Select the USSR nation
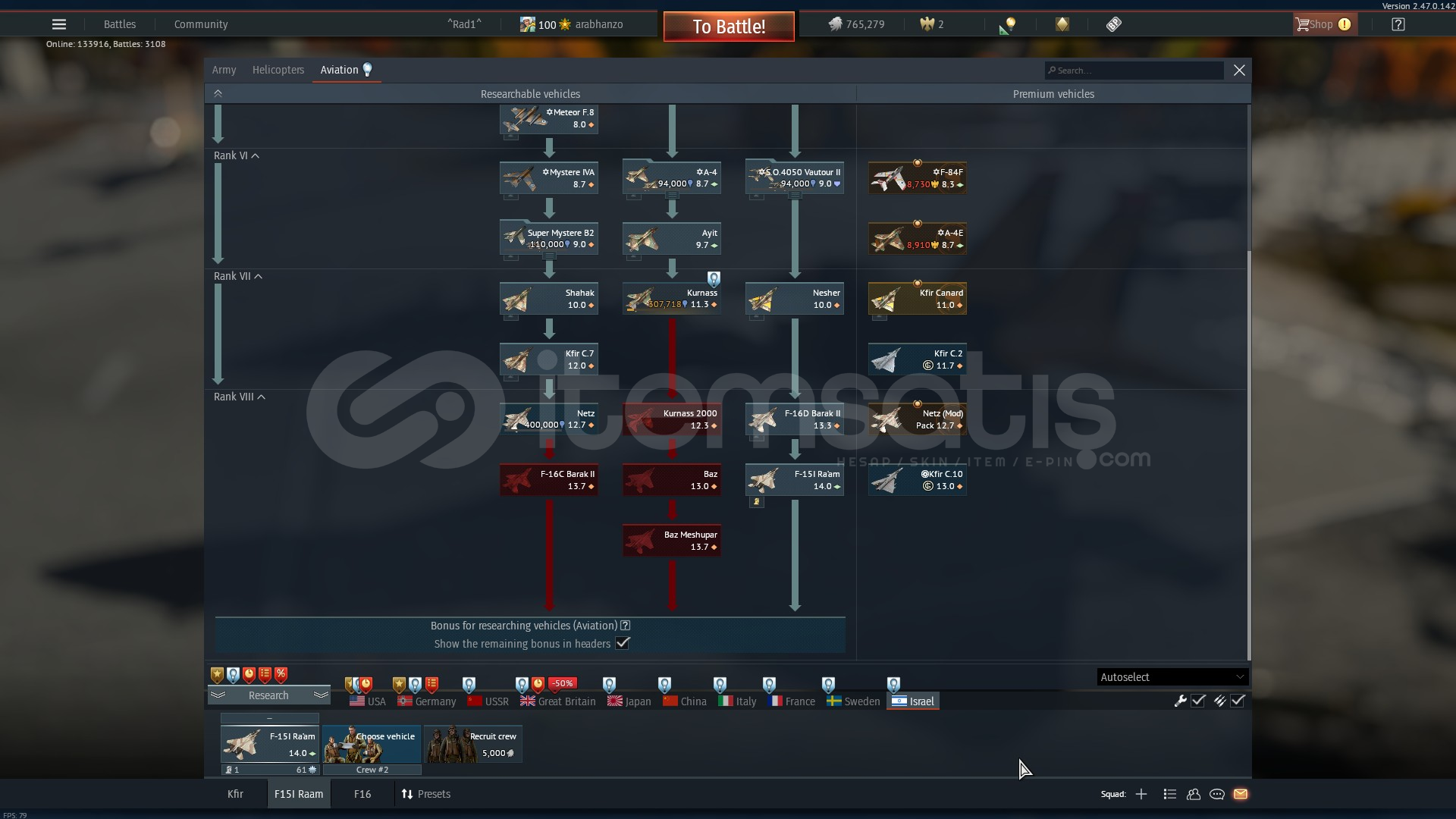This screenshot has height=819, width=1456. pos(488,701)
